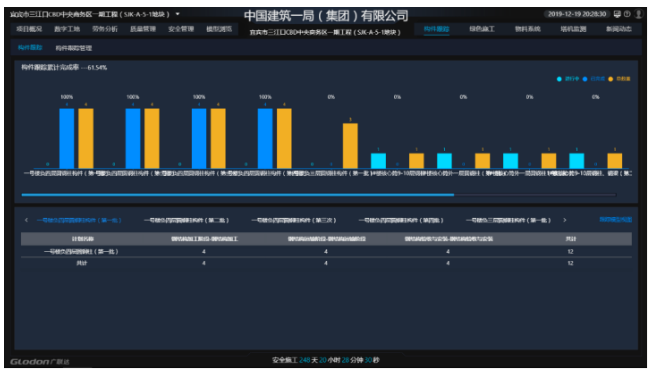The image size is (651, 374).
Task: Click the 一号楼负四层钢柱(第一批) table row name
Action: [81, 252]
